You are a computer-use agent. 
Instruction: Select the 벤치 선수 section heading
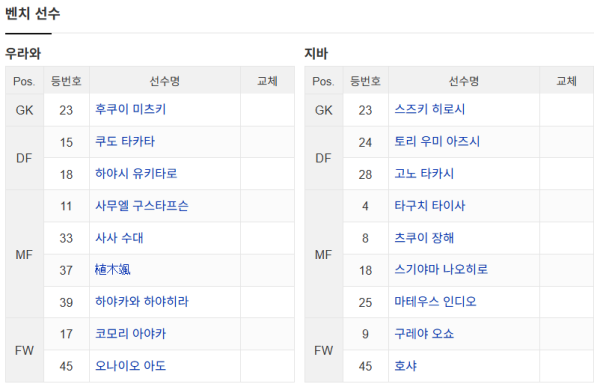pyautogui.click(x=33, y=13)
